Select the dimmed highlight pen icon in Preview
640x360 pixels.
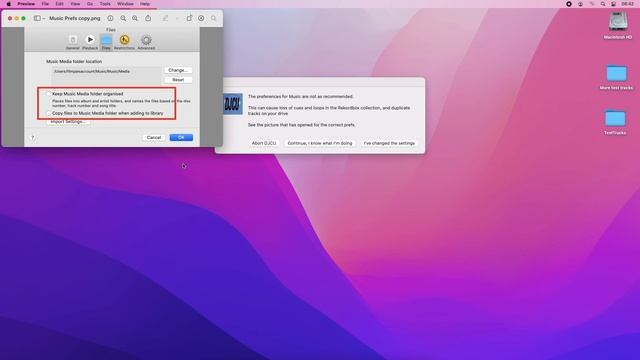tap(165, 18)
